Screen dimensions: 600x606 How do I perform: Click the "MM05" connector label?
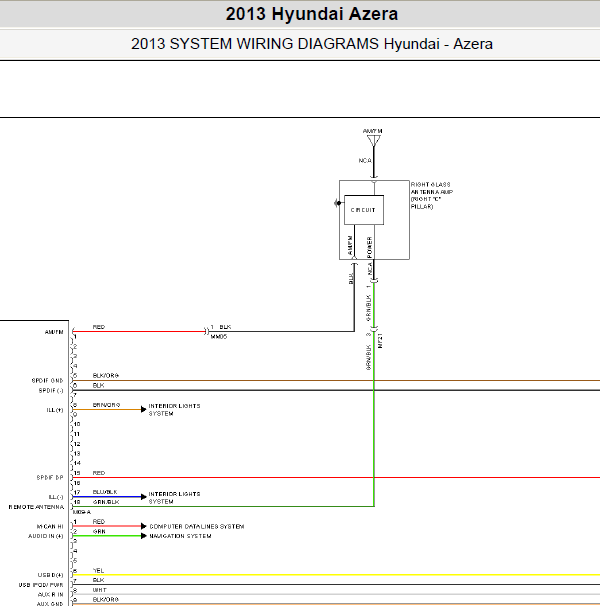coord(219,337)
